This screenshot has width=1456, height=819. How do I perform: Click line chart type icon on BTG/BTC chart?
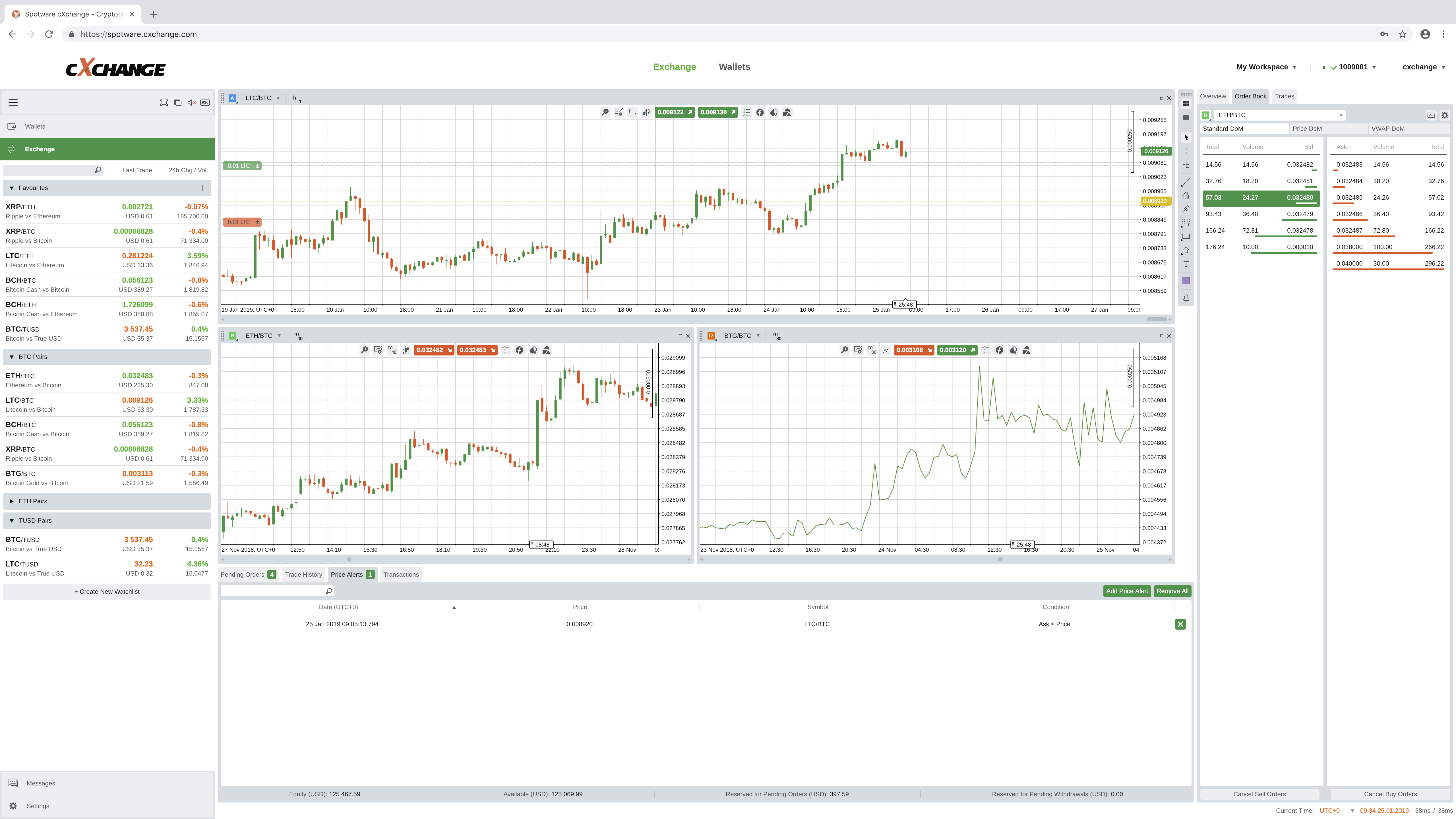(x=886, y=350)
